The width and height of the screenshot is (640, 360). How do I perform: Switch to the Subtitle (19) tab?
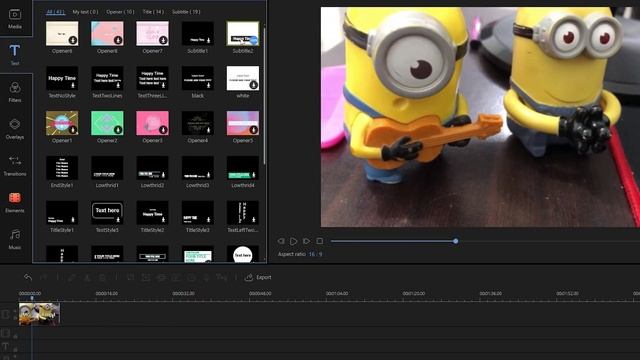click(186, 12)
